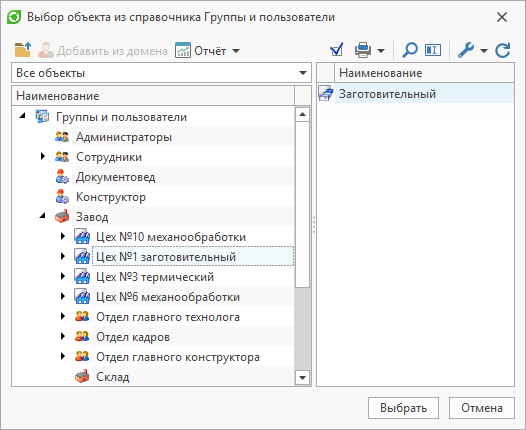Select Отдел кадров in the tree
The image size is (526, 430).
(133, 337)
